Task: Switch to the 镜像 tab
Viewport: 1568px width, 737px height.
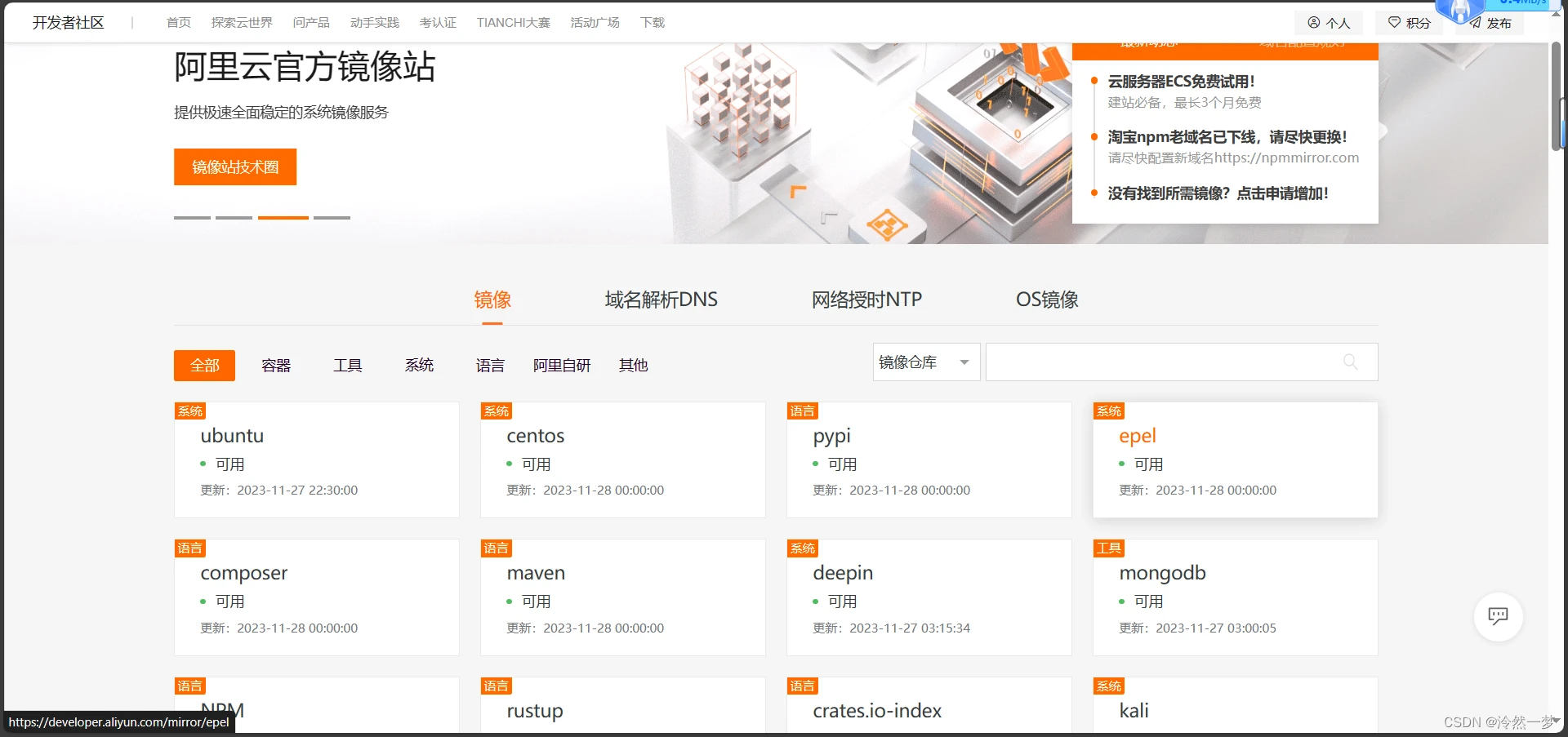Action: pos(492,300)
